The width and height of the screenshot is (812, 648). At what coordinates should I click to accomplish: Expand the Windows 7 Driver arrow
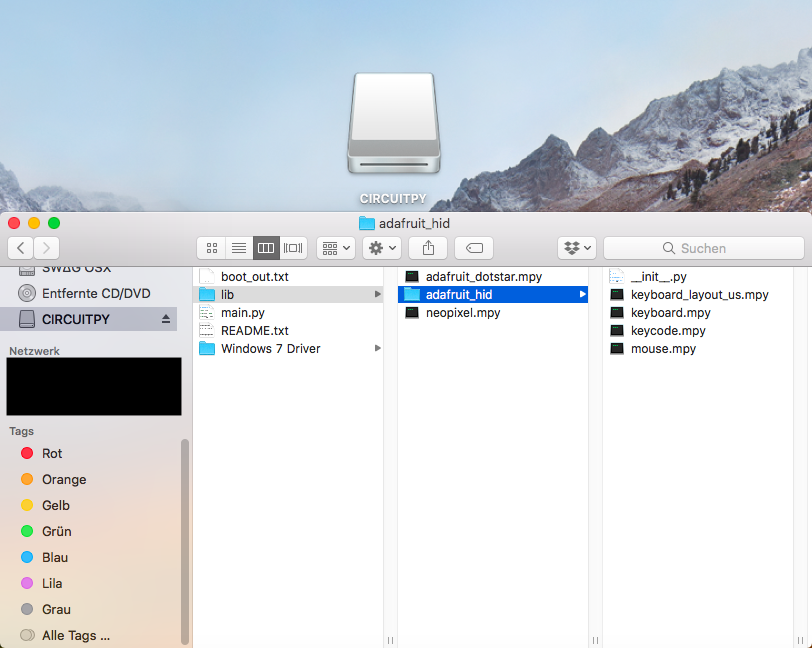378,349
